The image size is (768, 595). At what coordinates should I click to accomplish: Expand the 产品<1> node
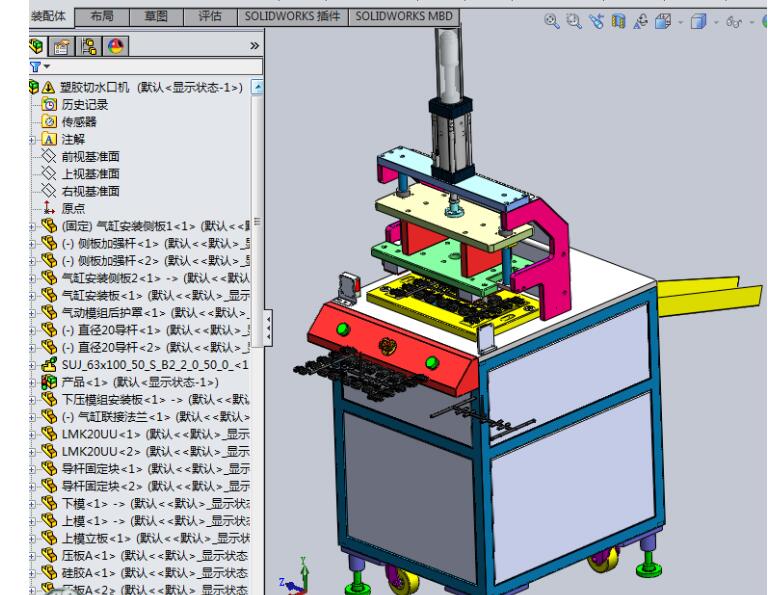pos(32,382)
